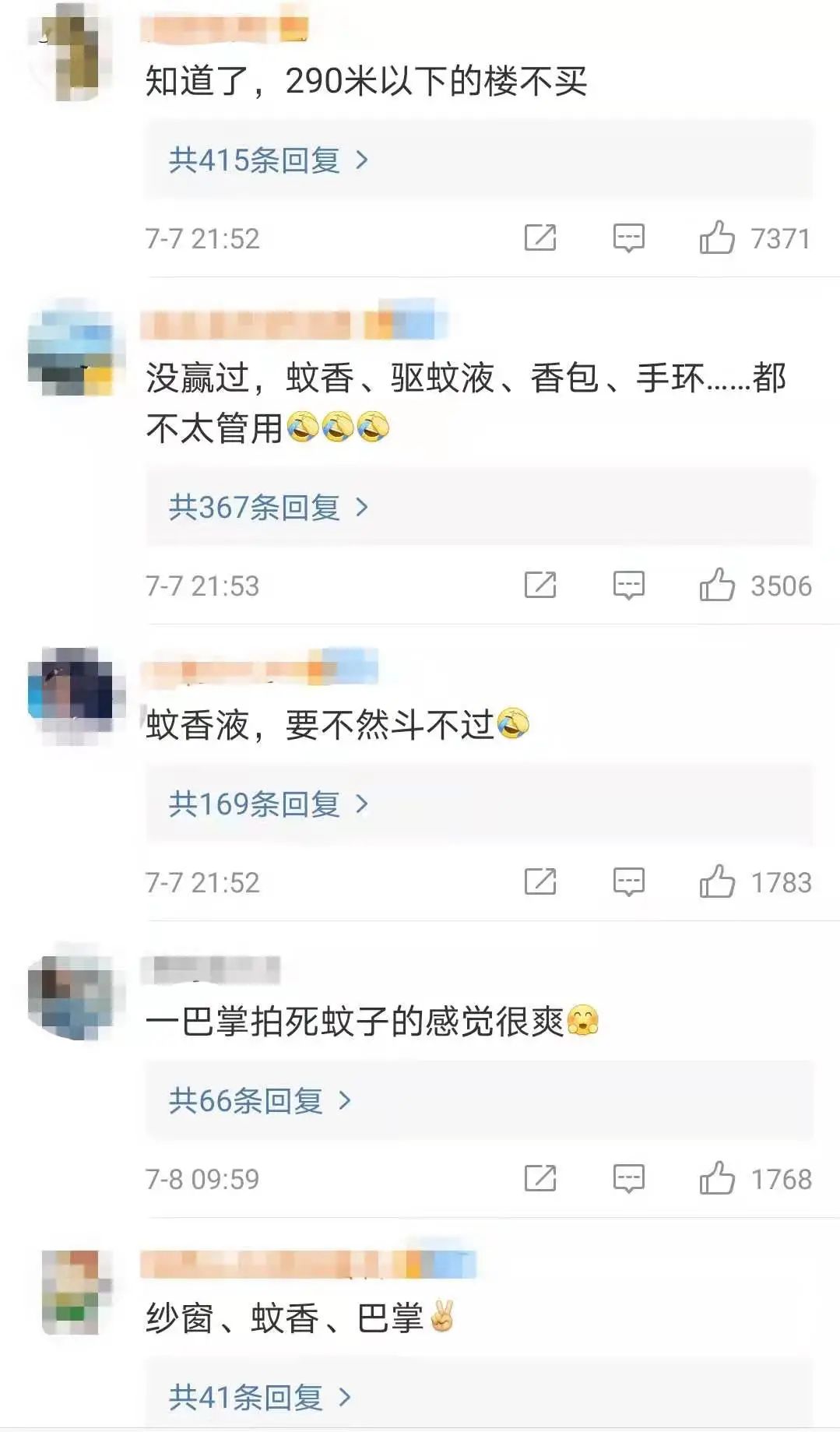Like the 没赢过 comment with 3506 likes
This screenshot has width=840, height=1432.
[717, 585]
